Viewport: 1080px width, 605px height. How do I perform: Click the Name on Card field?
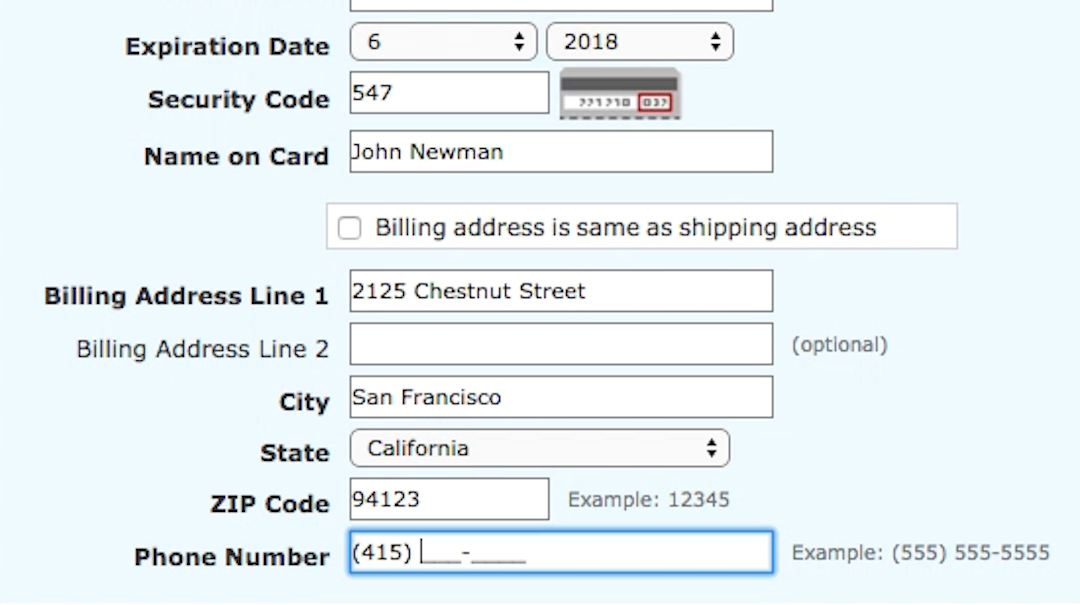point(560,151)
